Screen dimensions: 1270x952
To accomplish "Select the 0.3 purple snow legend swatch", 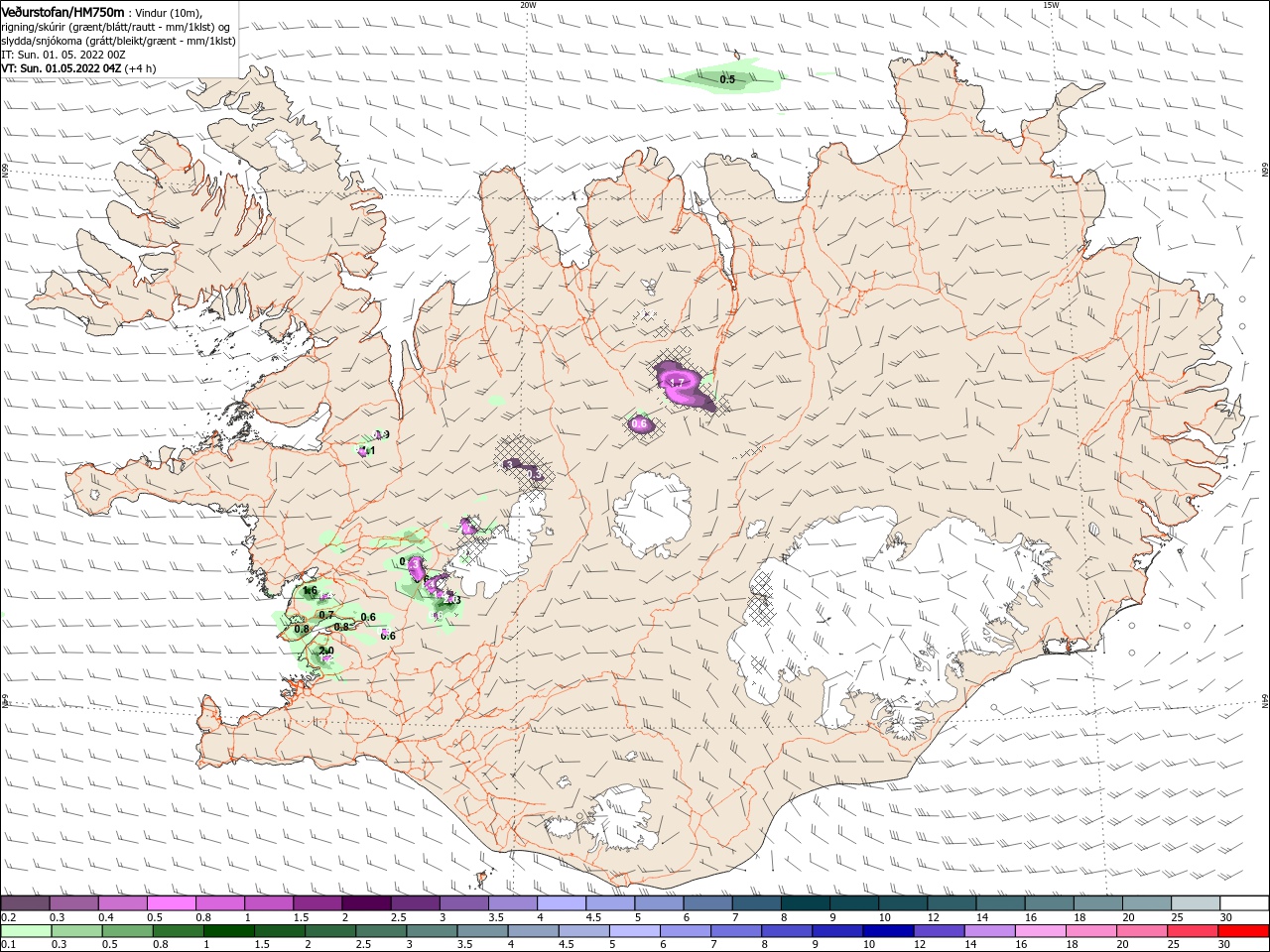I will click(73, 903).
